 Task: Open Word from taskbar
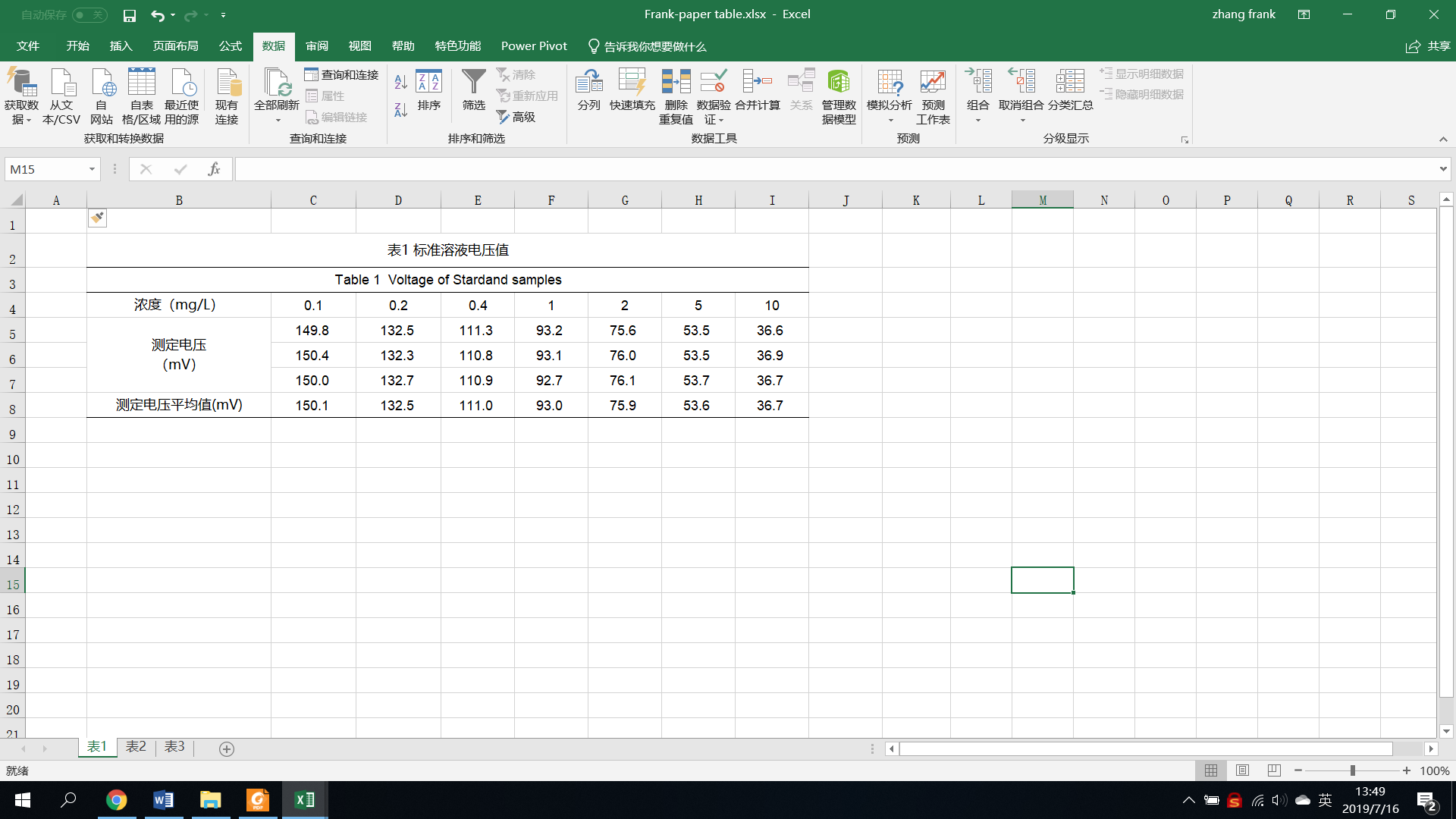[163, 800]
